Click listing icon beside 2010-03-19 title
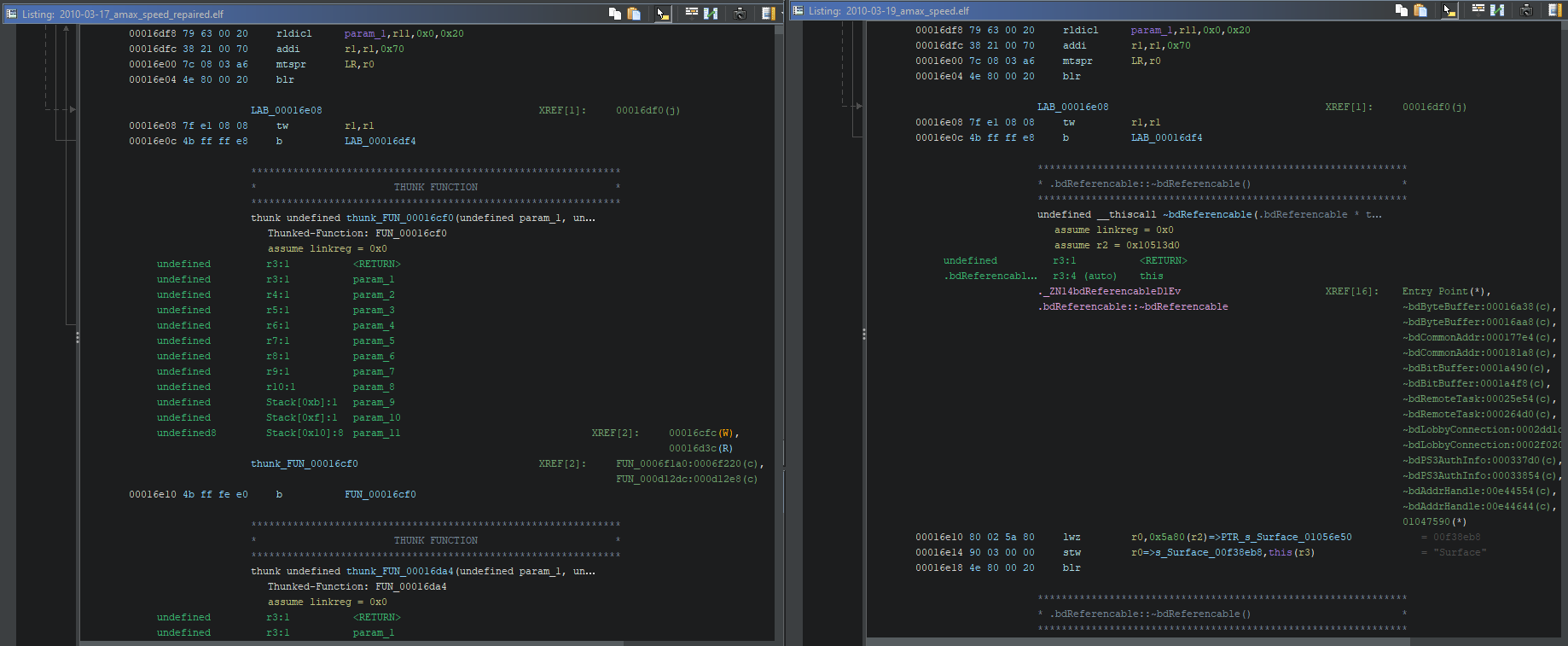This screenshot has height=646, width=1568. click(x=798, y=10)
